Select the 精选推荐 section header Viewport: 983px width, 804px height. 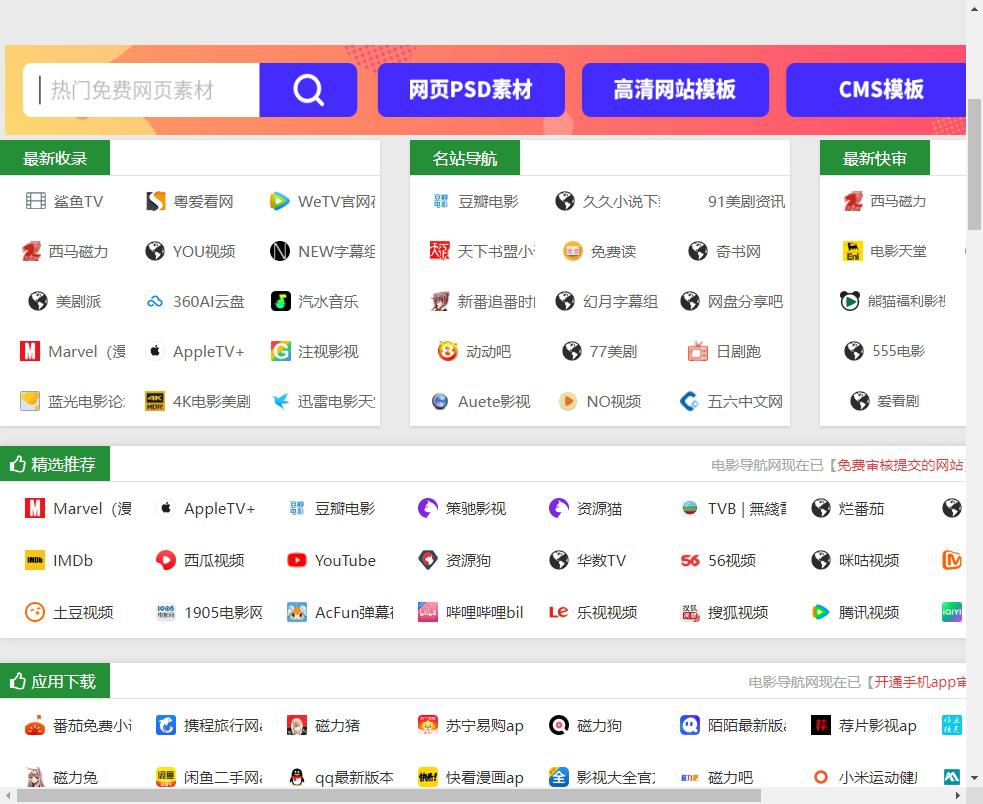(x=55, y=464)
